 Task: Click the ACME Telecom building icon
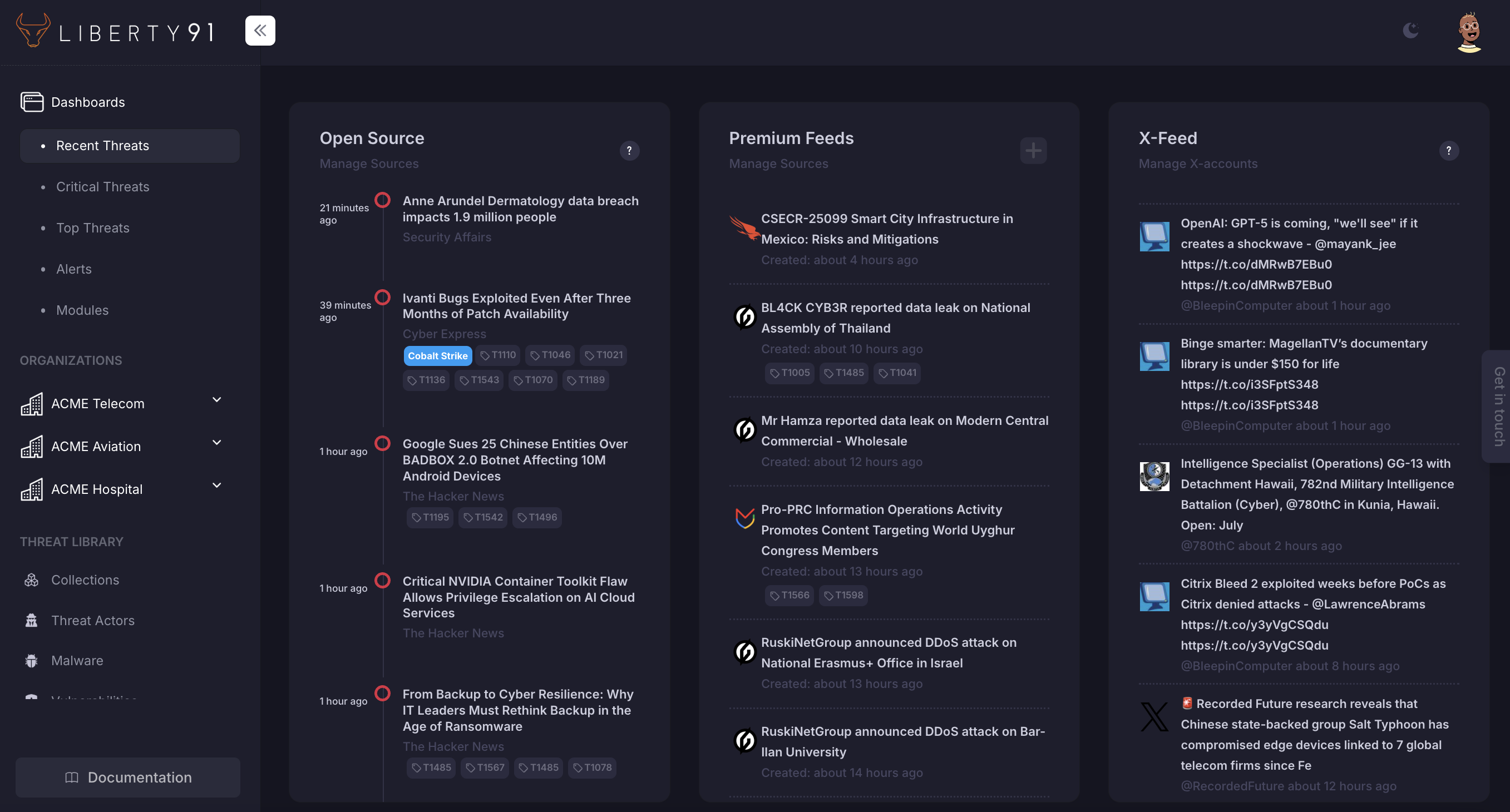[x=32, y=404]
